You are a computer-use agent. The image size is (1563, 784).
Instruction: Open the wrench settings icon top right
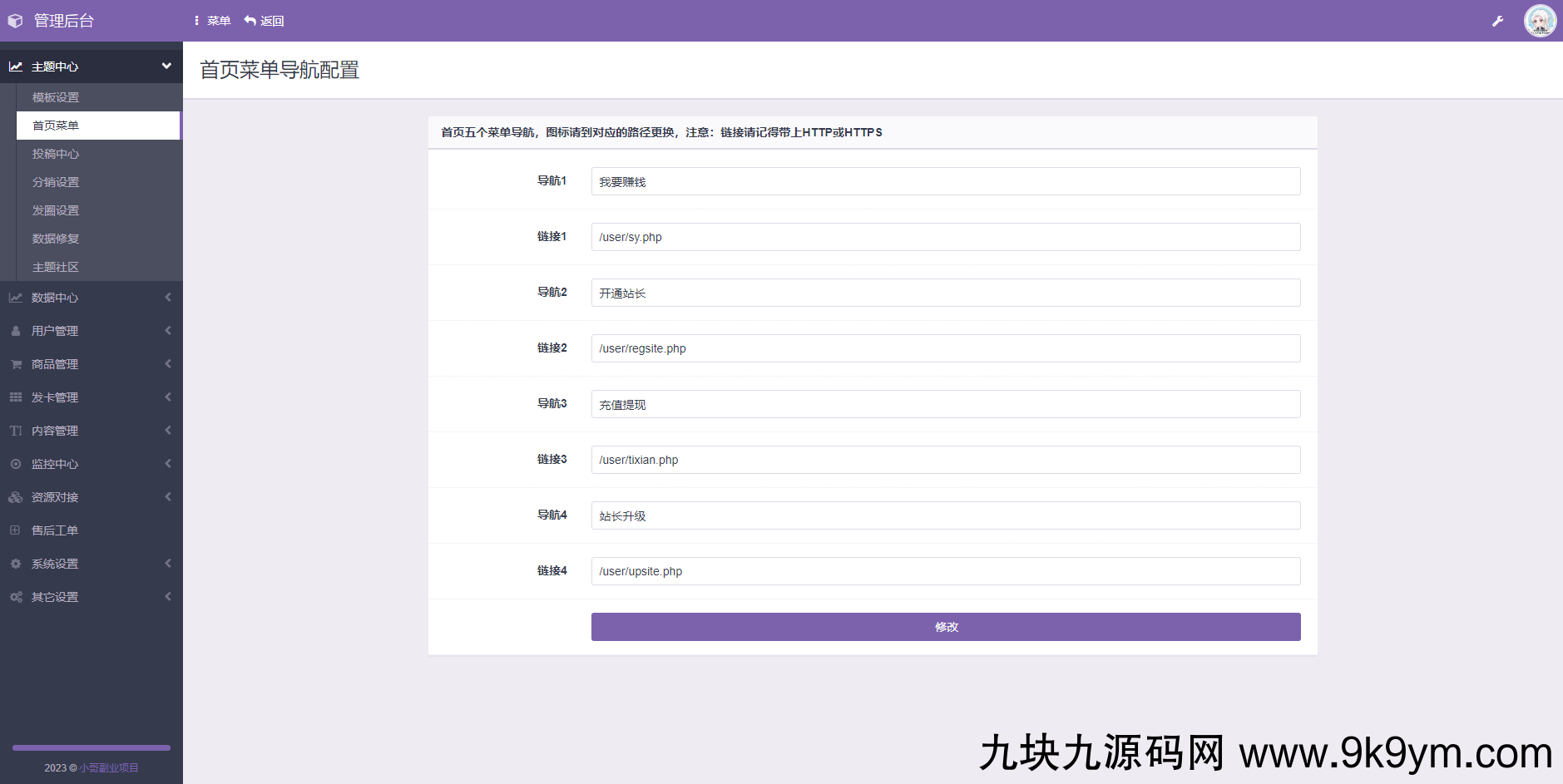tap(1499, 20)
